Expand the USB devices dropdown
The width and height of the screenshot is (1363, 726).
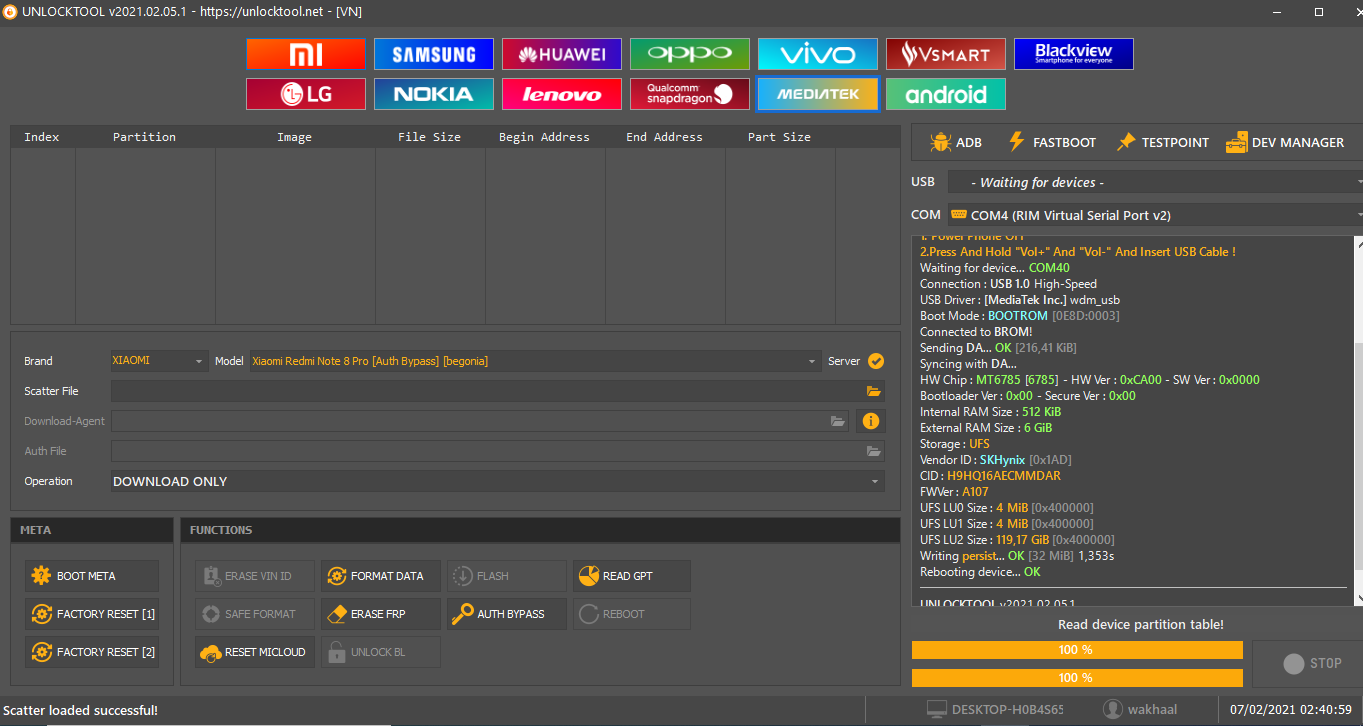point(1155,182)
